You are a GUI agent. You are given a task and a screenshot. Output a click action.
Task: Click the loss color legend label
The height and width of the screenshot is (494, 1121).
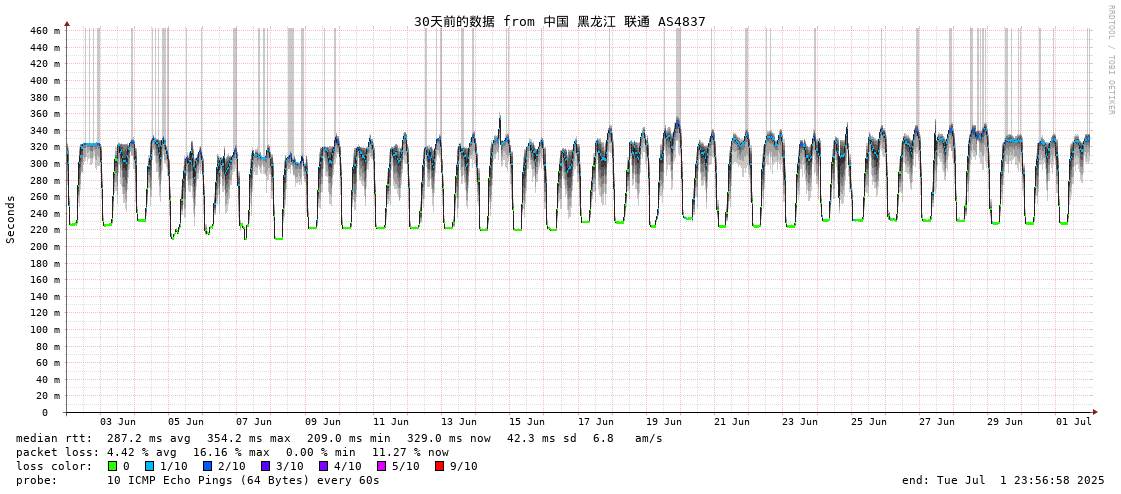[54, 466]
